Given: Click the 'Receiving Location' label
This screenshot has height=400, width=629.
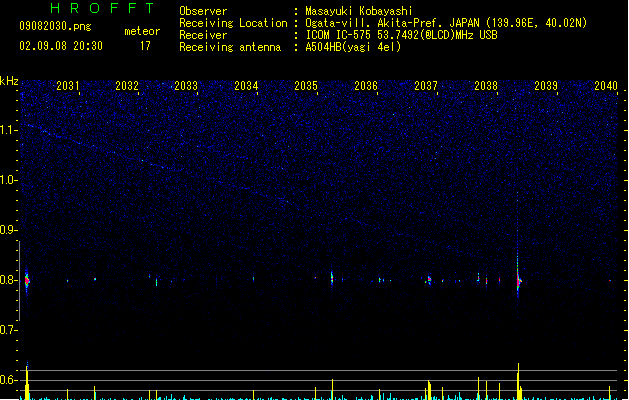Looking at the screenshot, I should pyautogui.click(x=233, y=23).
